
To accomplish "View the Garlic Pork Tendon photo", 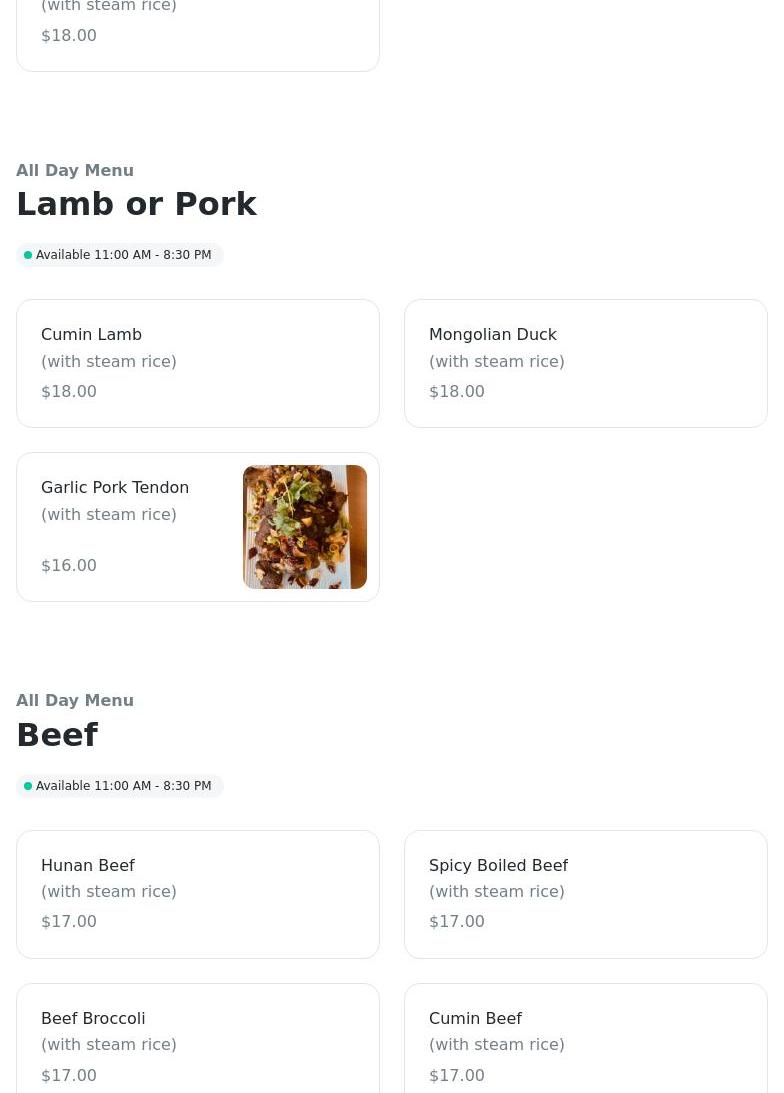I will pos(305,527).
